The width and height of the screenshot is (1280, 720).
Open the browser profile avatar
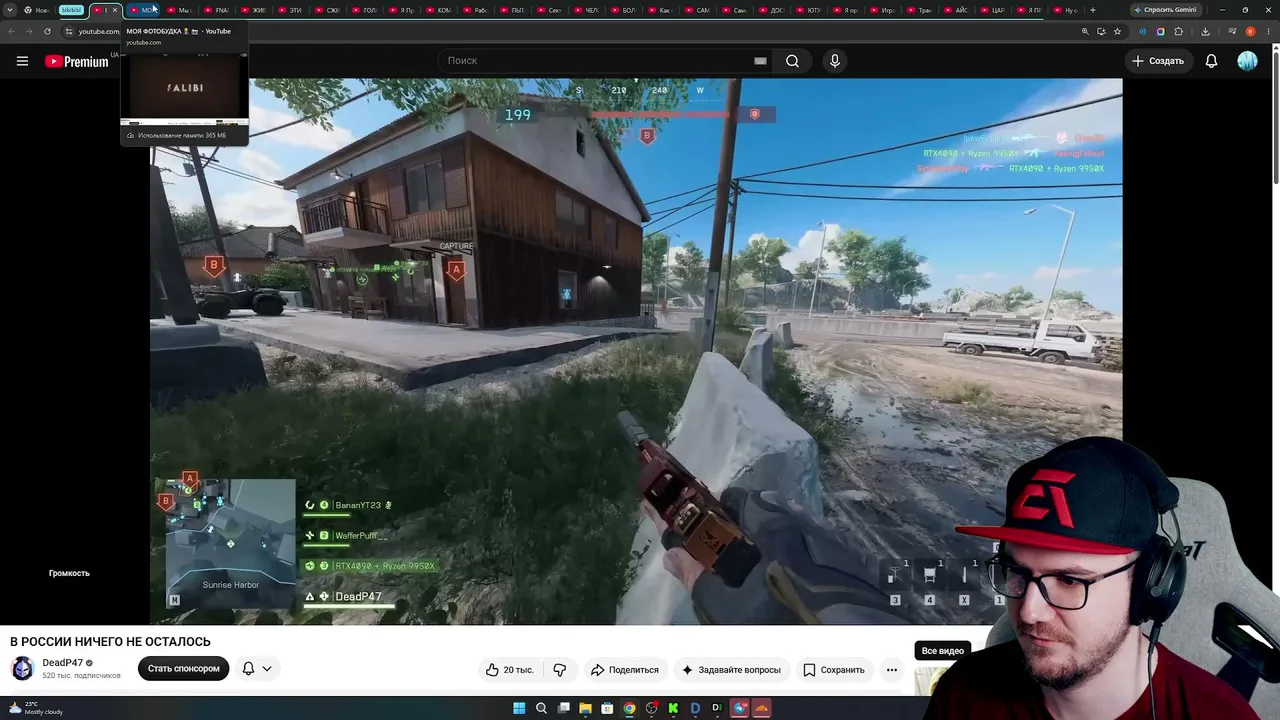pos(1250,31)
